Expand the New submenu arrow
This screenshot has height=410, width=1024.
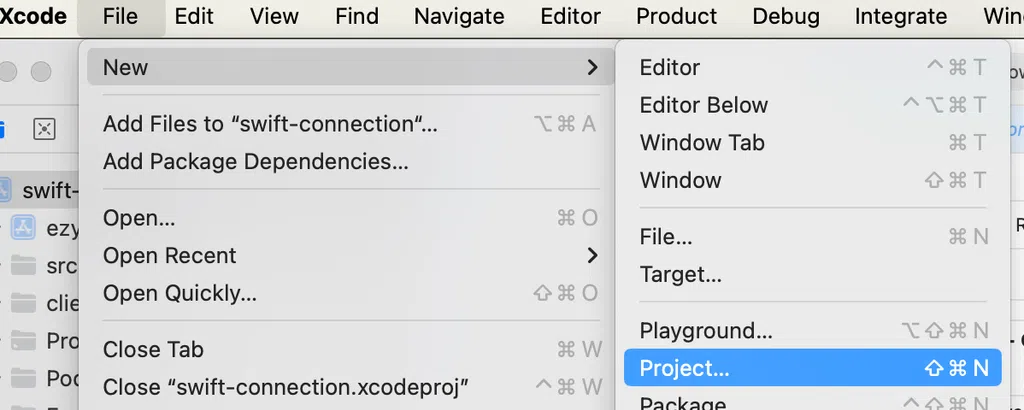coord(592,67)
